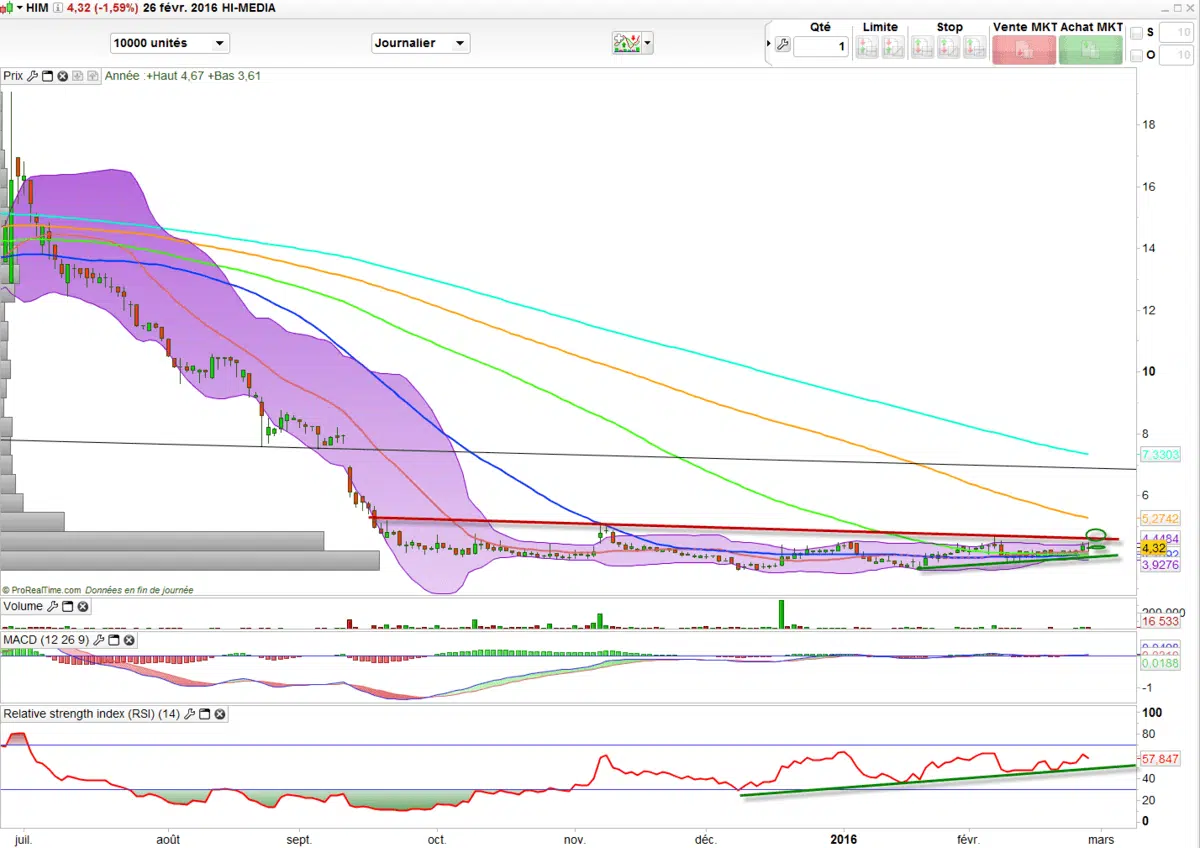Open the 10000 unités dropdown
The height and width of the screenshot is (848, 1200).
(170, 43)
